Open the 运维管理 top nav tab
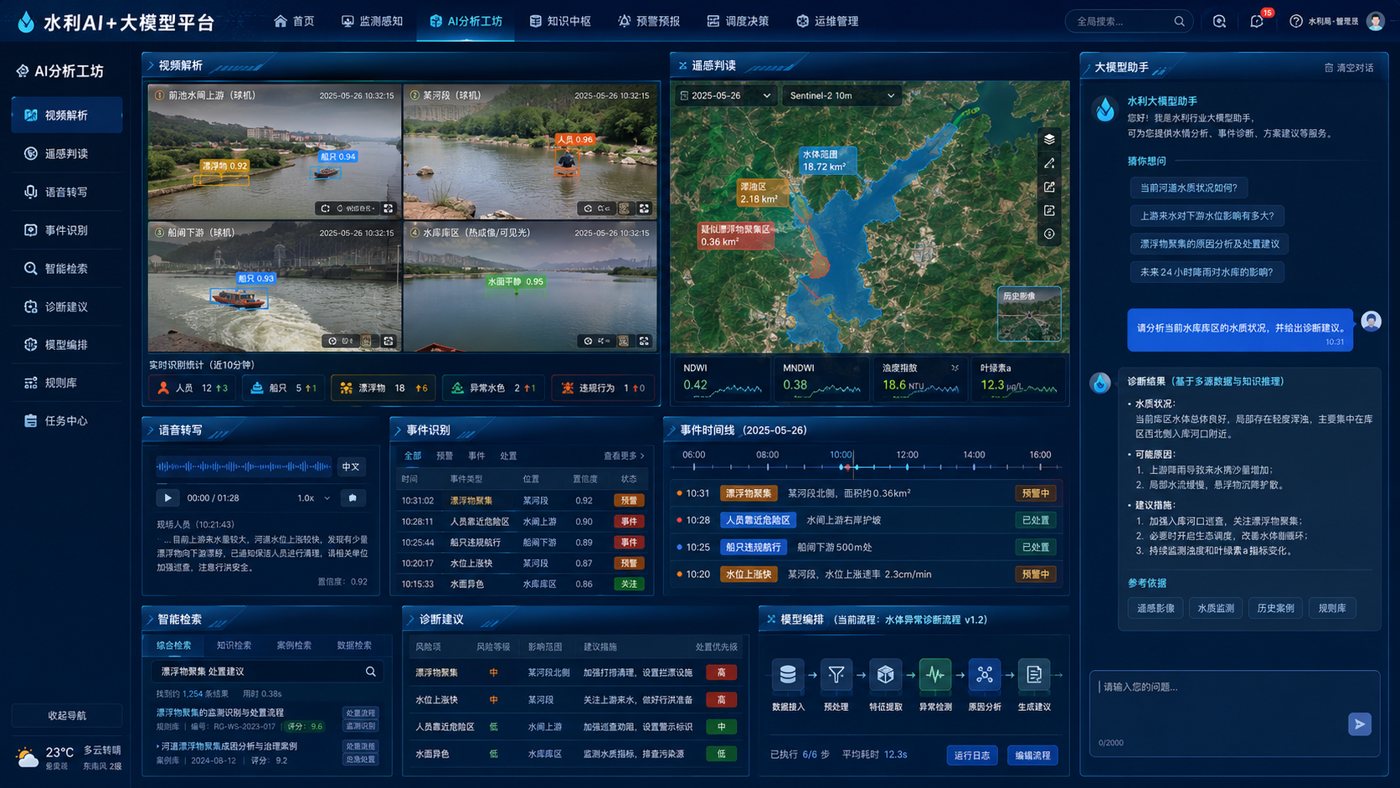The height and width of the screenshot is (788, 1400). [827, 21]
